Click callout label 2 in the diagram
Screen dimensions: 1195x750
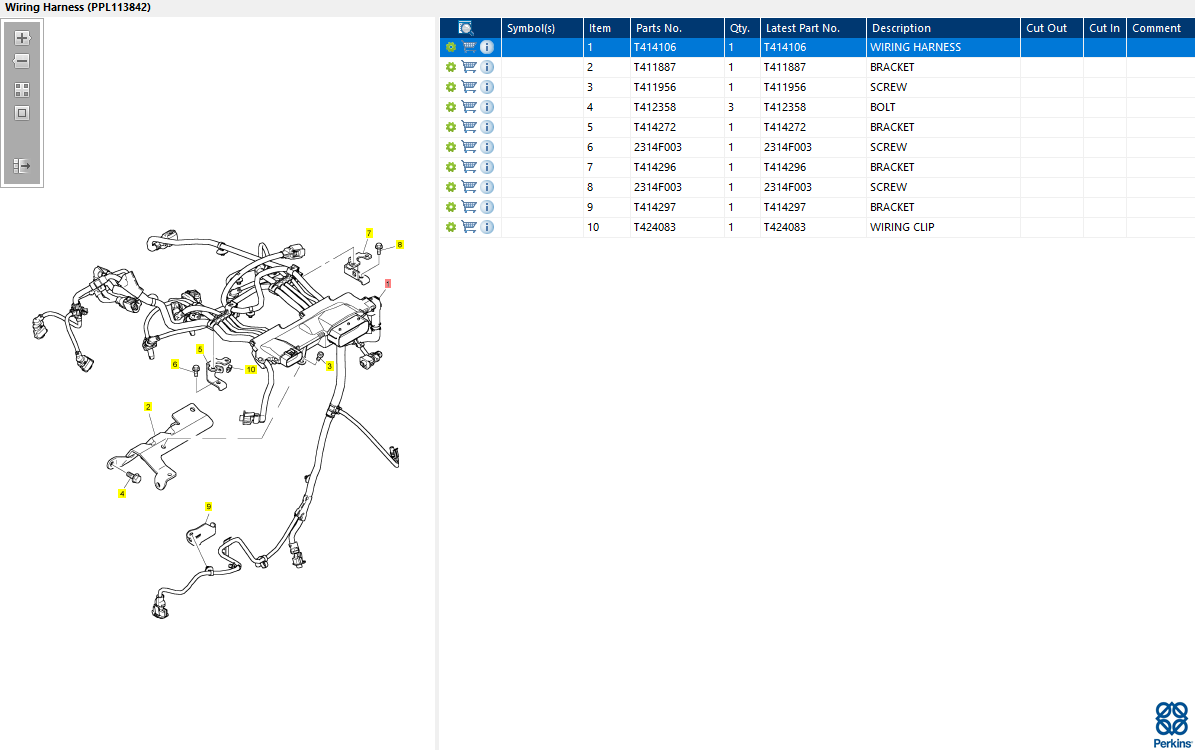148,407
